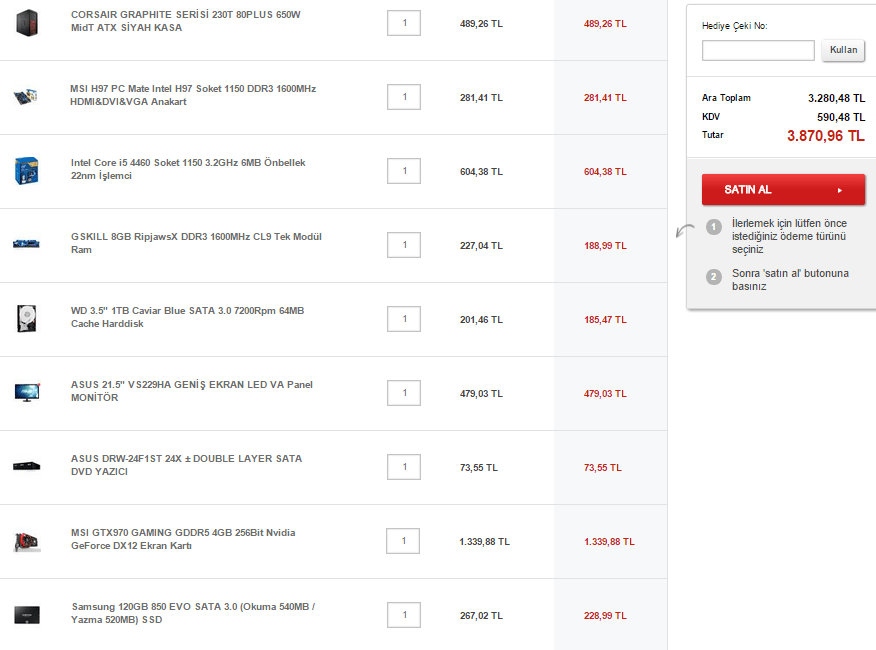This screenshot has height=650, width=876.
Task: Open the ASUS VS229HA monitor thumbnail
Action: click(x=26, y=392)
